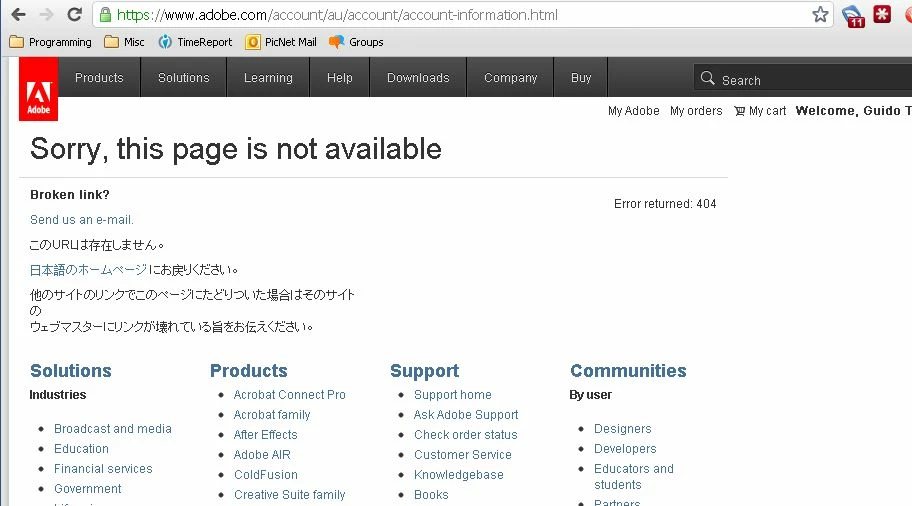Select the Error returned: 404 text
The height and width of the screenshot is (506, 912).
coord(665,204)
